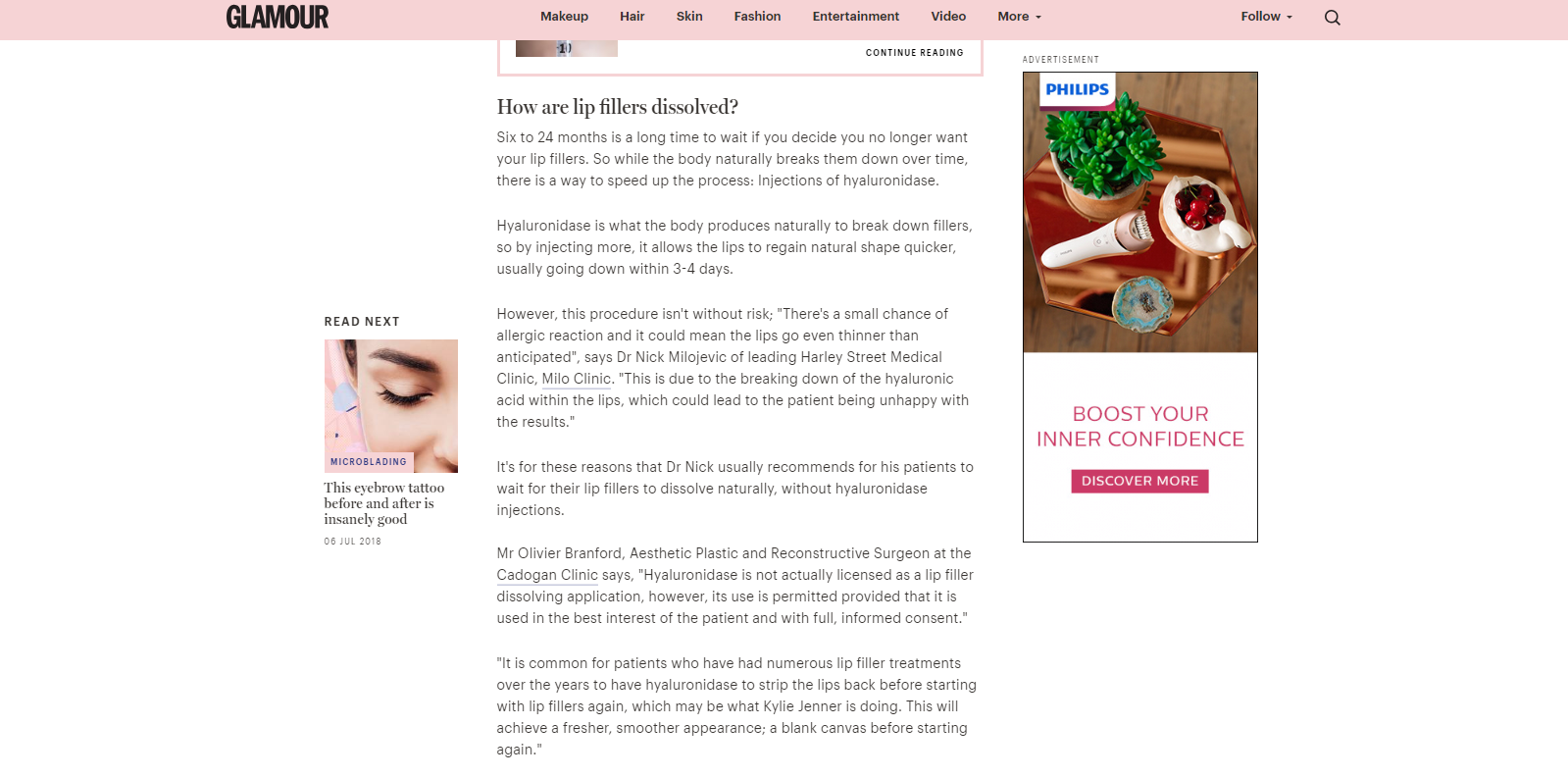Click the Discover More ad button
Viewport: 1568px width, 778px height.
click(x=1139, y=481)
